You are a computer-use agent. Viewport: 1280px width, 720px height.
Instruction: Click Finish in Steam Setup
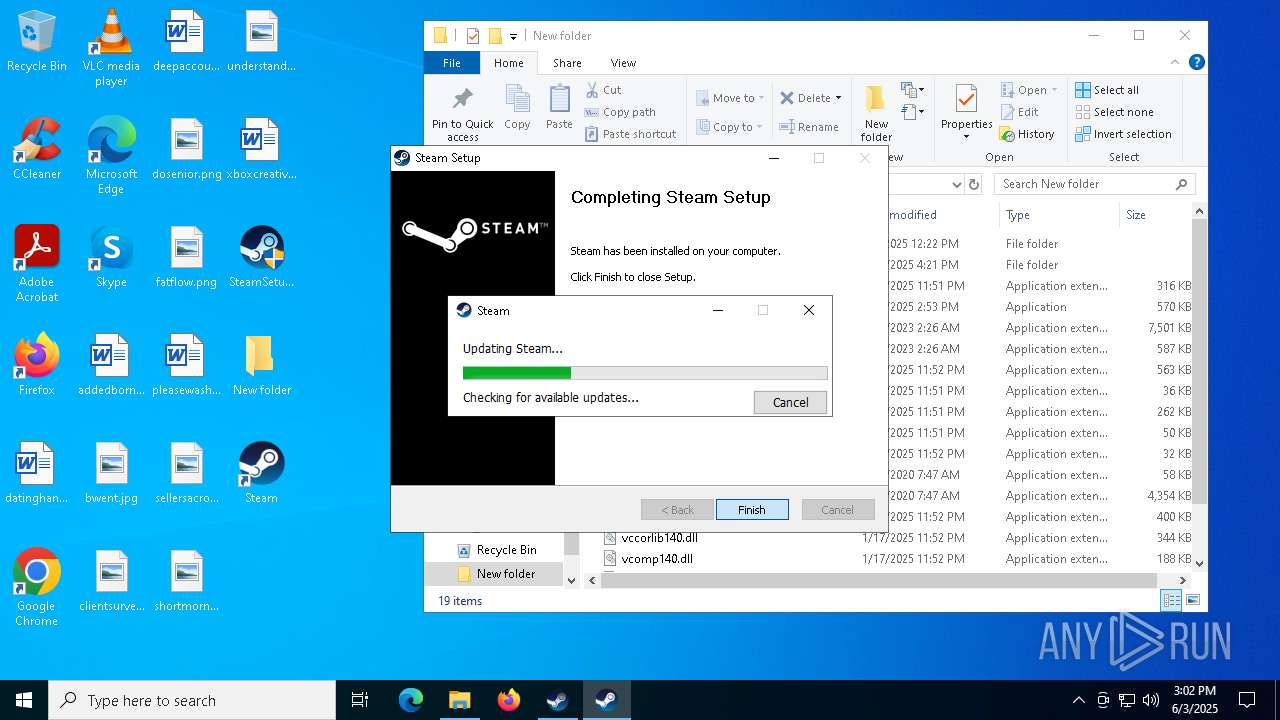[752, 510]
